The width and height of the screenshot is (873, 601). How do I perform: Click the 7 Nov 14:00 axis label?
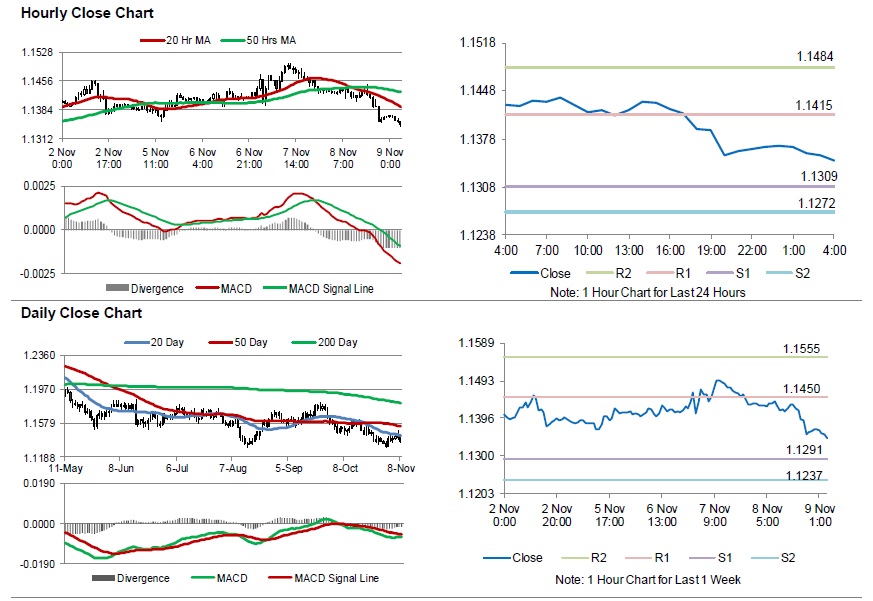[x=296, y=158]
